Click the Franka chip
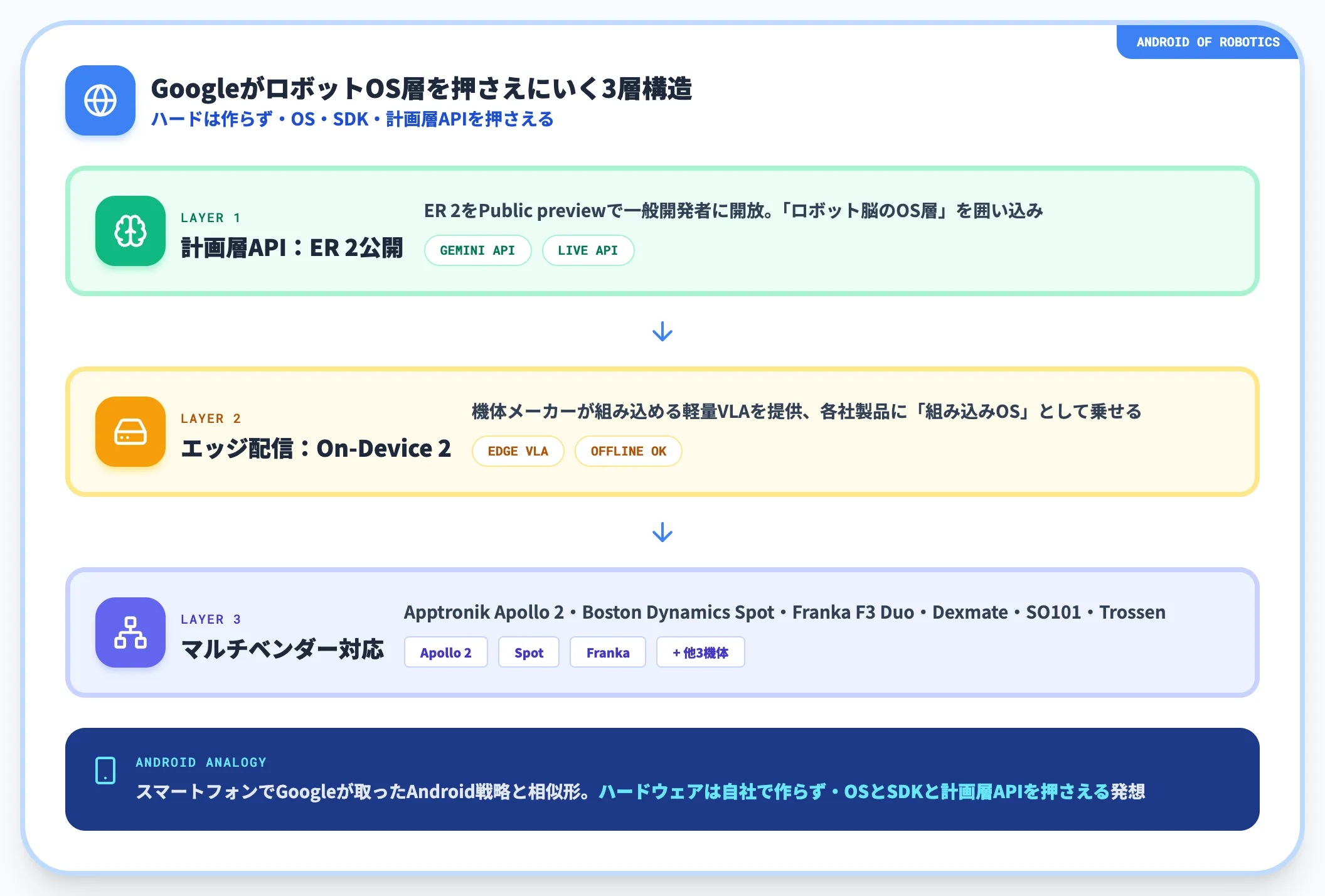The width and height of the screenshot is (1325, 896). click(607, 653)
